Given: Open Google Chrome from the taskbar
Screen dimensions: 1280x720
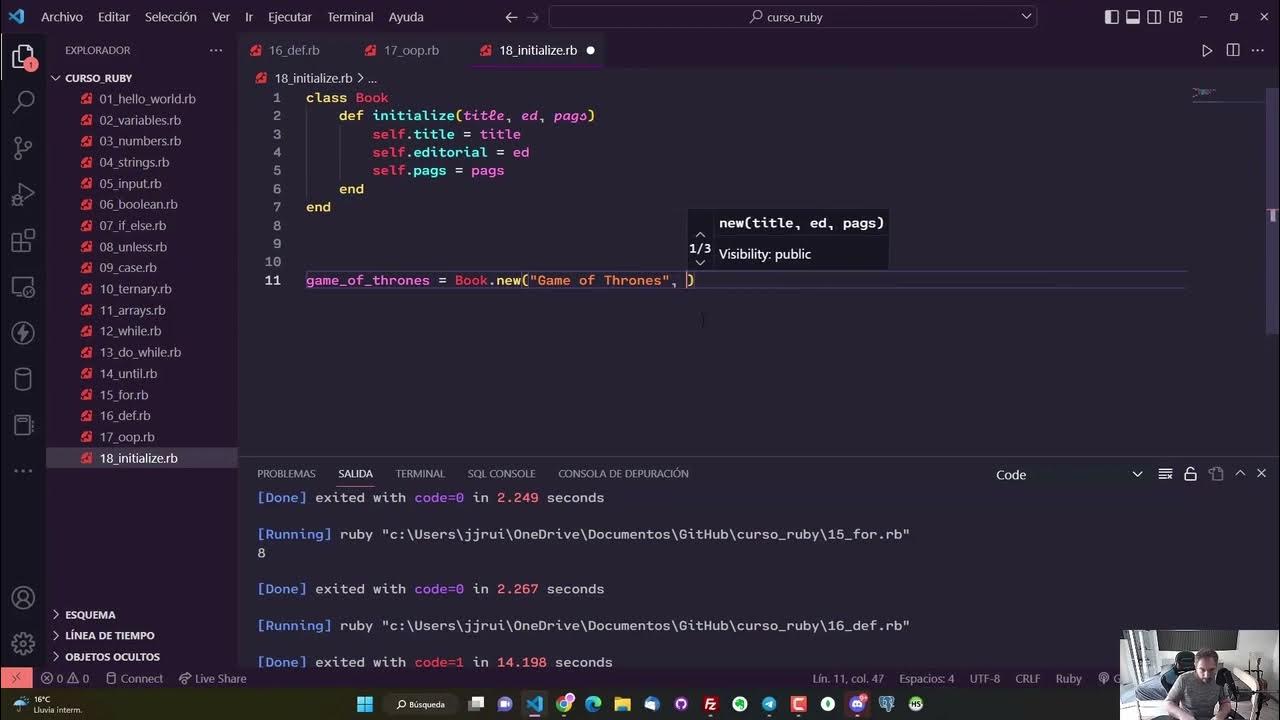Looking at the screenshot, I should pyautogui.click(x=565, y=704).
